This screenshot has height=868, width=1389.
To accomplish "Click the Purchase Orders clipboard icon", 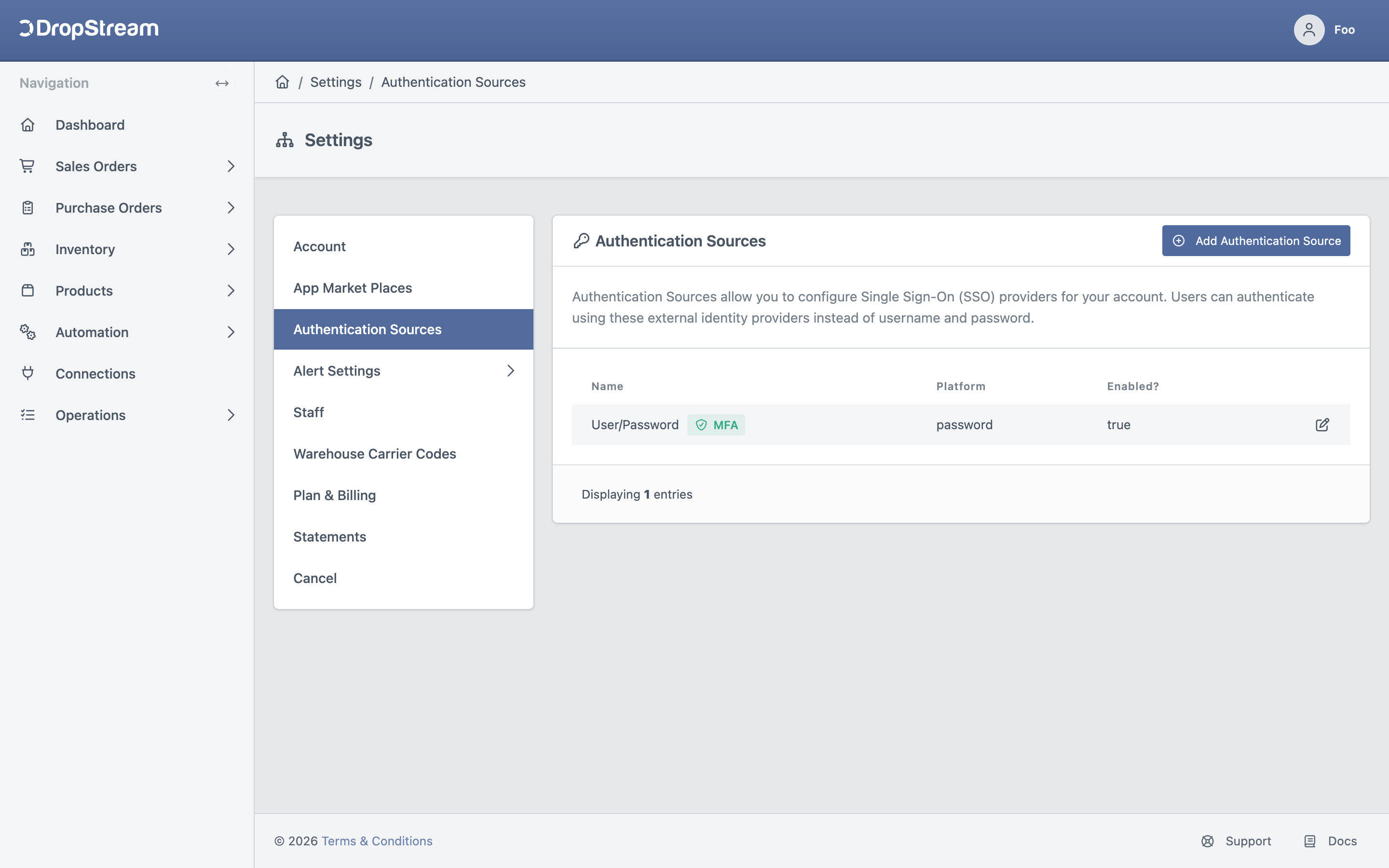I will pyautogui.click(x=27, y=207).
